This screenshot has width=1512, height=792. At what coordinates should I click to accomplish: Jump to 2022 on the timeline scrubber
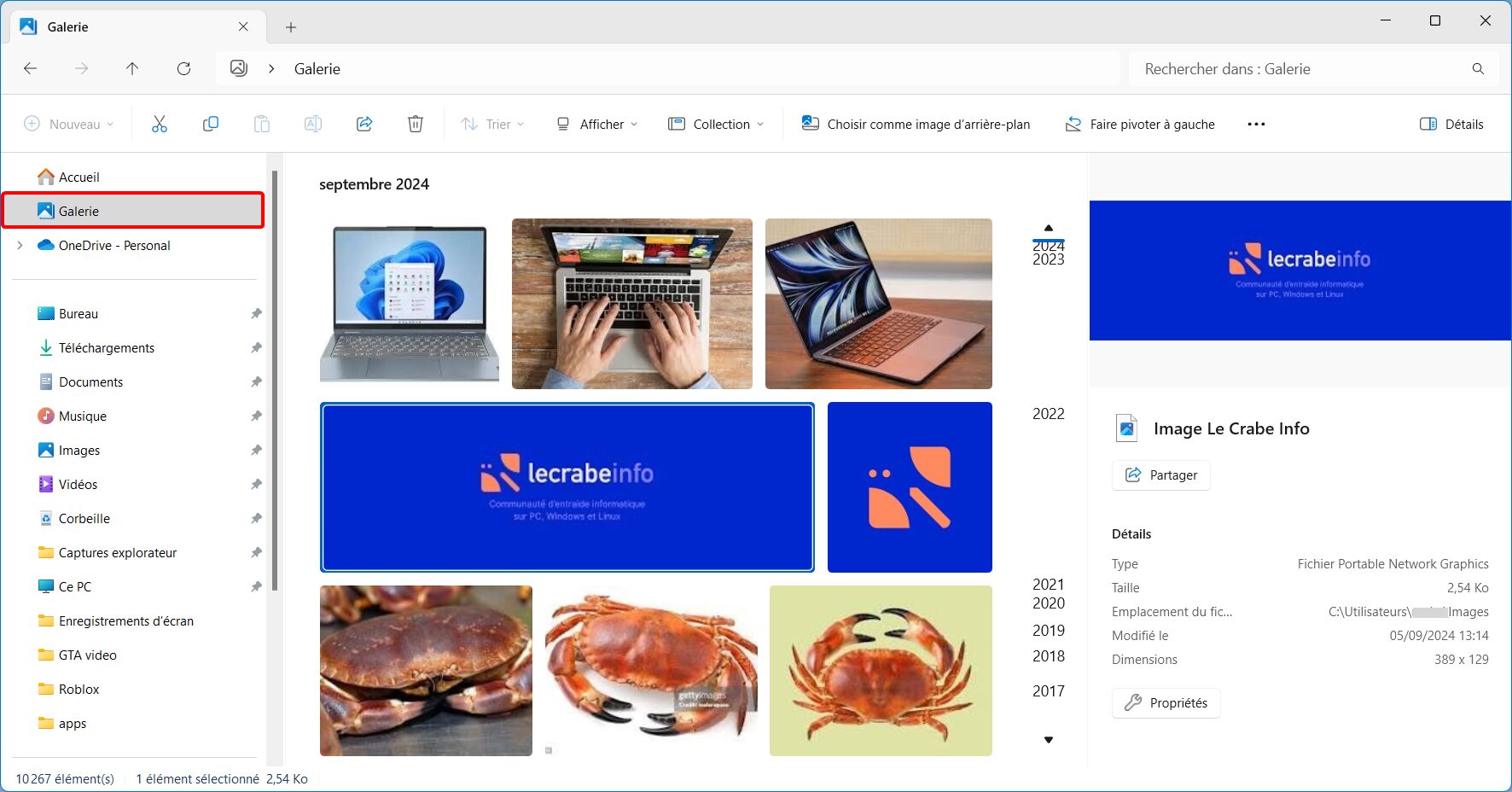pyautogui.click(x=1049, y=414)
